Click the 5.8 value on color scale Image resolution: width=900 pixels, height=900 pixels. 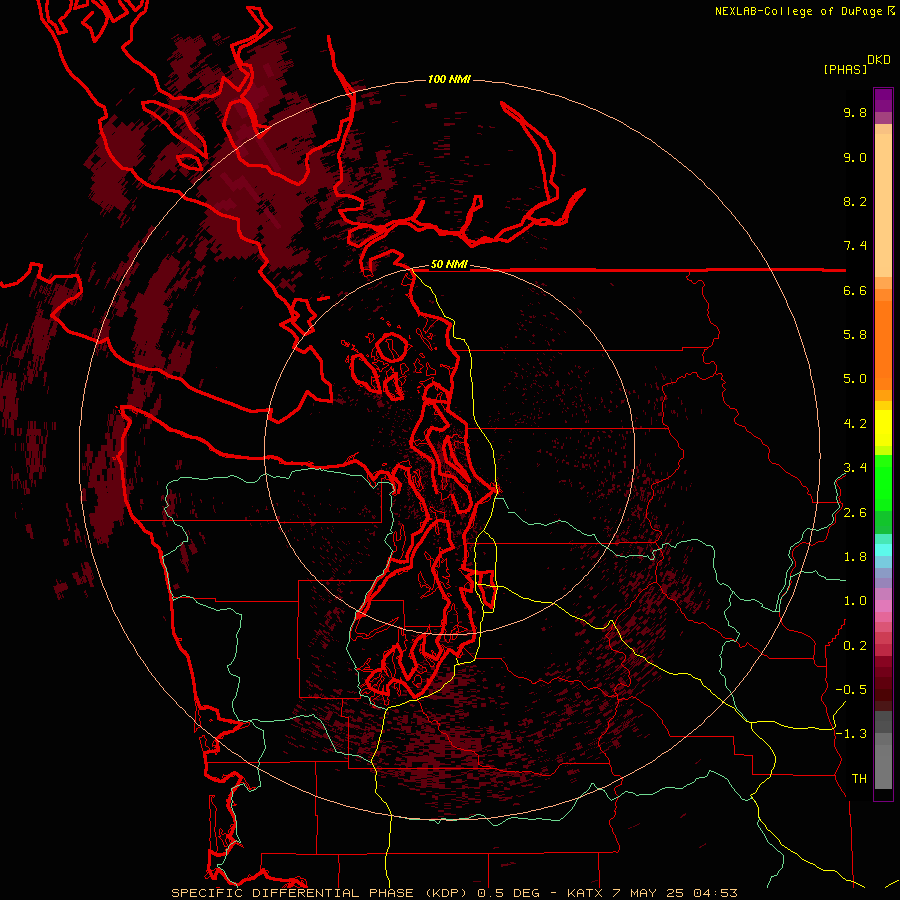[x=855, y=335]
